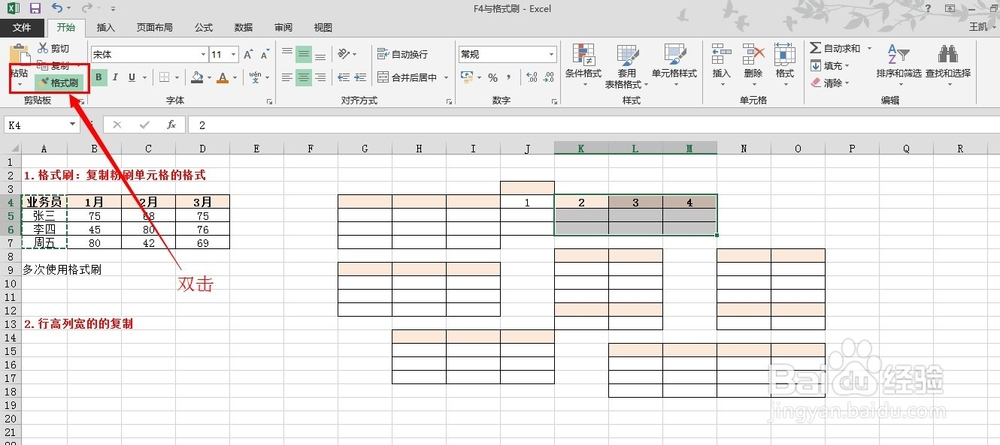Decrease font size with the smaller A icon

pos(263,55)
